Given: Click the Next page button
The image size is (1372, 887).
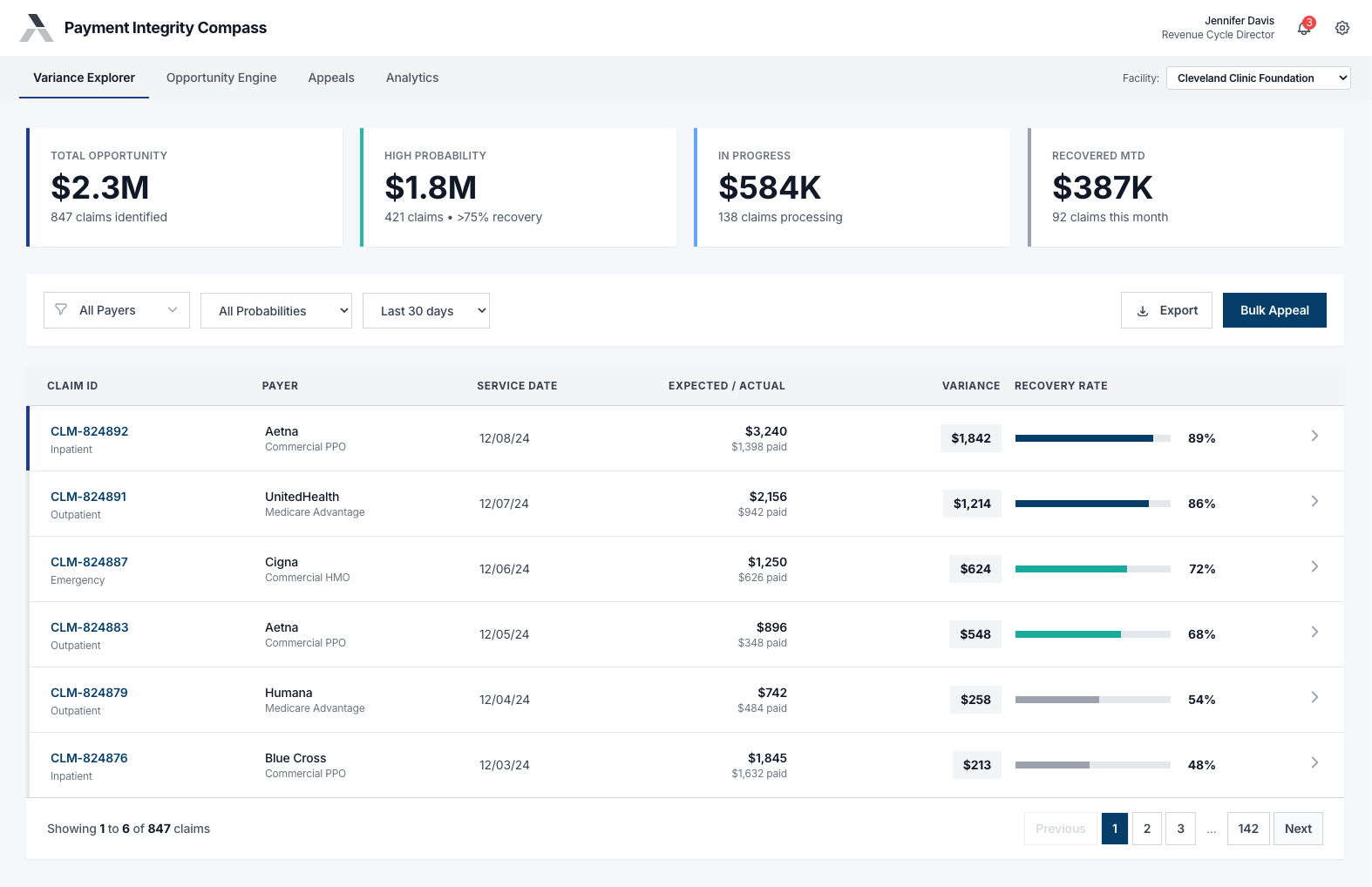Looking at the screenshot, I should pos(1298,829).
